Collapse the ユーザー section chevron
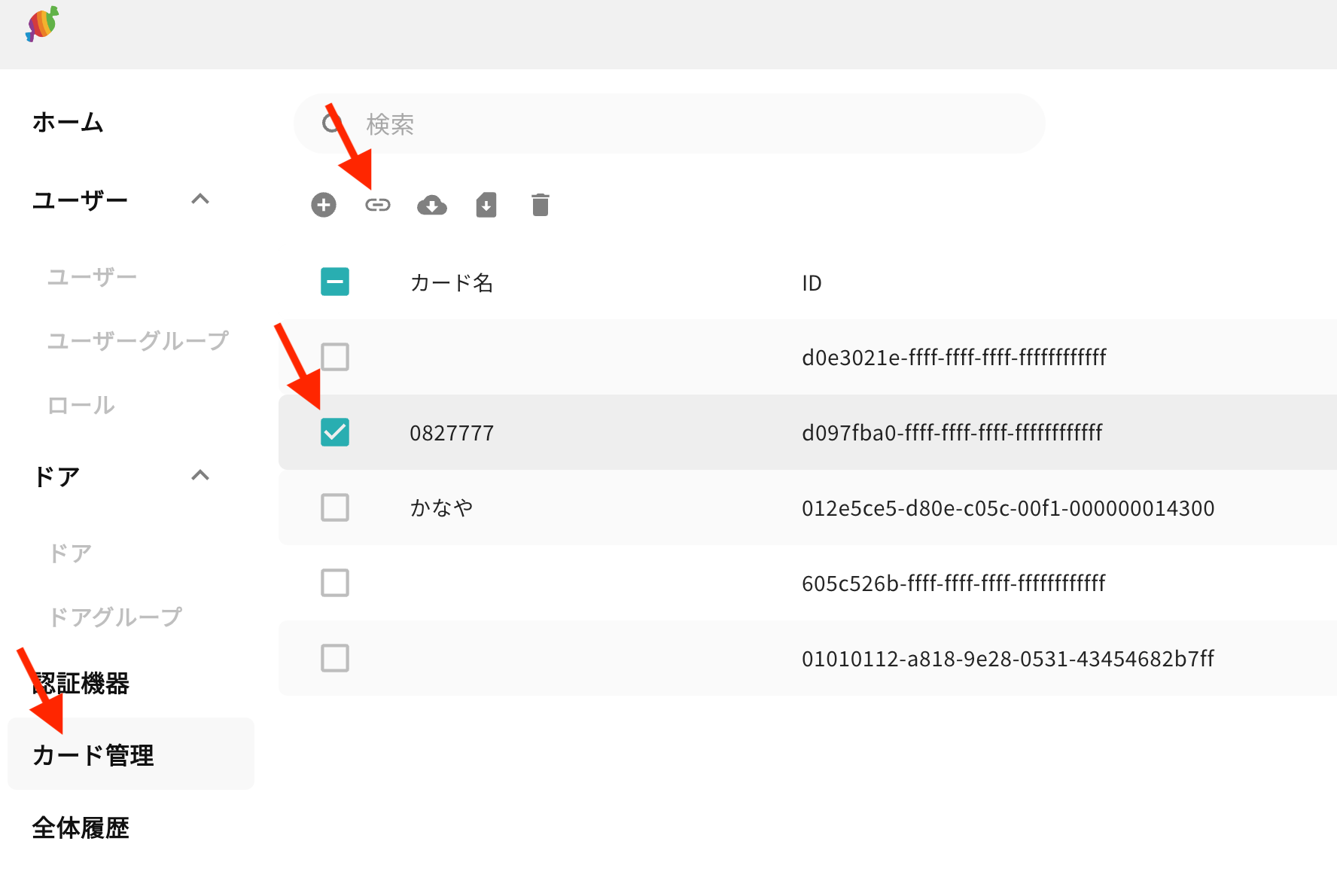 click(200, 200)
